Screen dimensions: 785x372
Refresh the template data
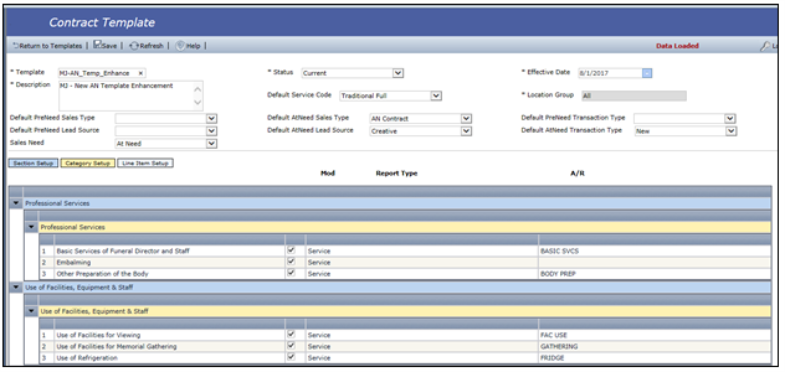click(x=147, y=46)
